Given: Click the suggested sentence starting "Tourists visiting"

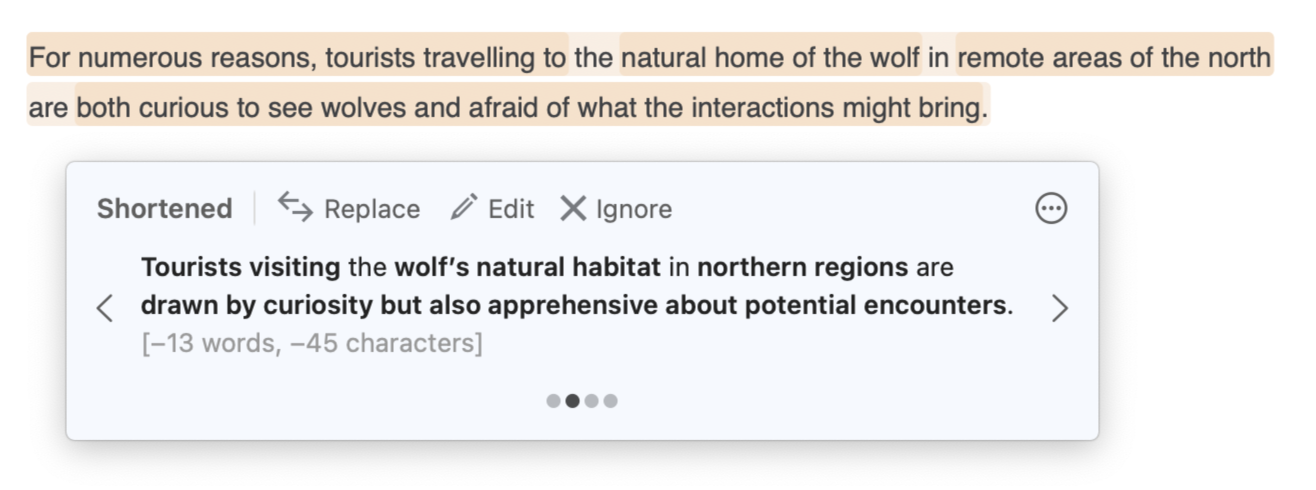Looking at the screenshot, I should (576, 286).
